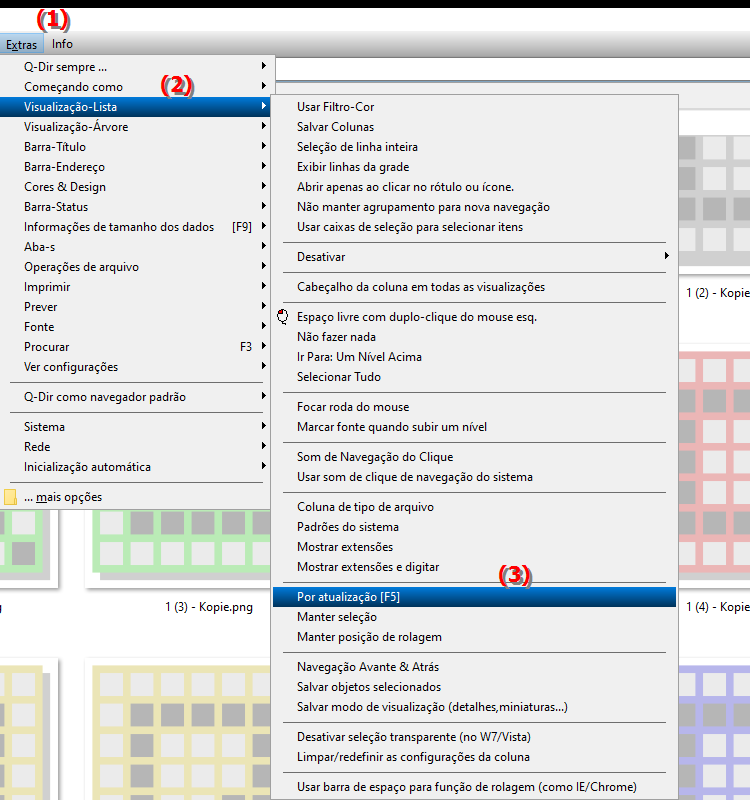750x800 pixels.
Task: Open the Sistema submenu
Action: 135,427
